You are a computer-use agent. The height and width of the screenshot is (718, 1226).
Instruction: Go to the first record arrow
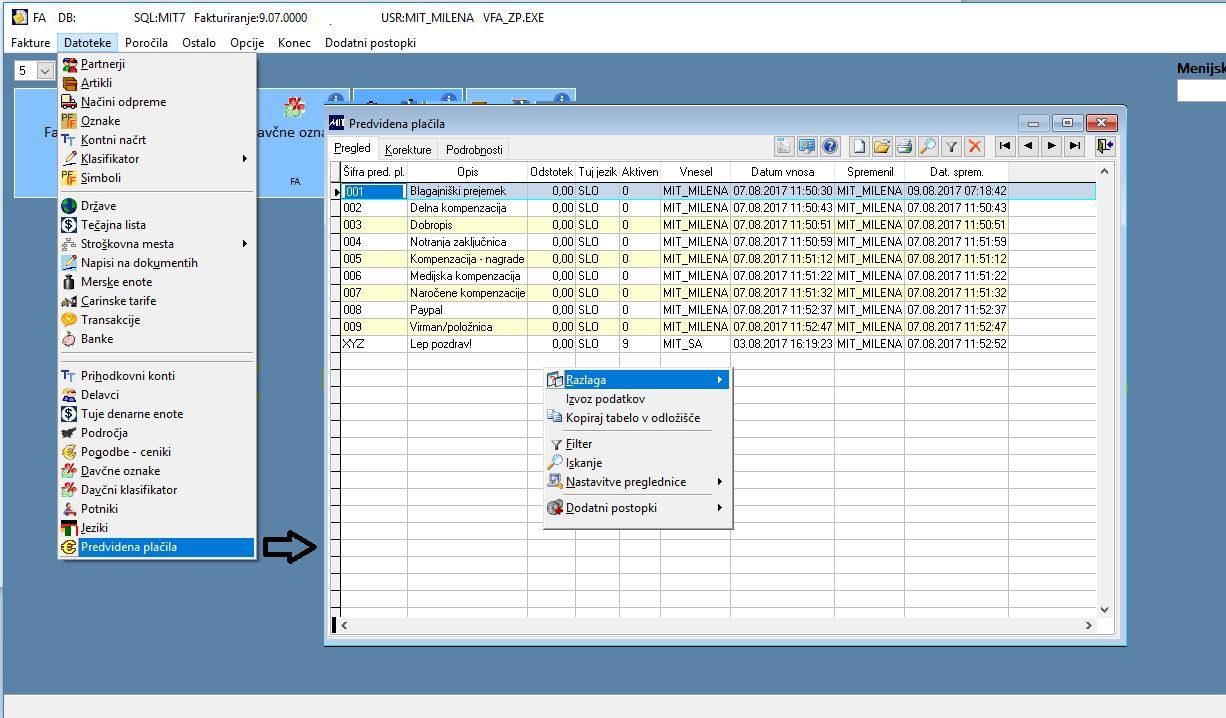coord(1004,147)
